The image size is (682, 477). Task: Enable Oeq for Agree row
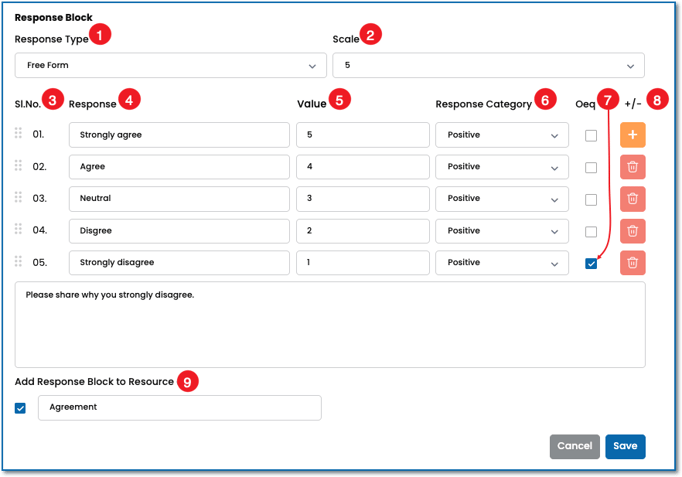tap(591, 167)
